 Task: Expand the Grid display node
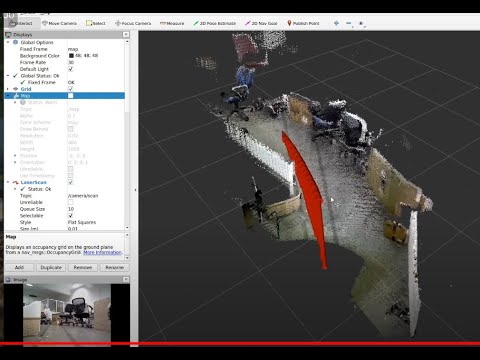[8, 89]
